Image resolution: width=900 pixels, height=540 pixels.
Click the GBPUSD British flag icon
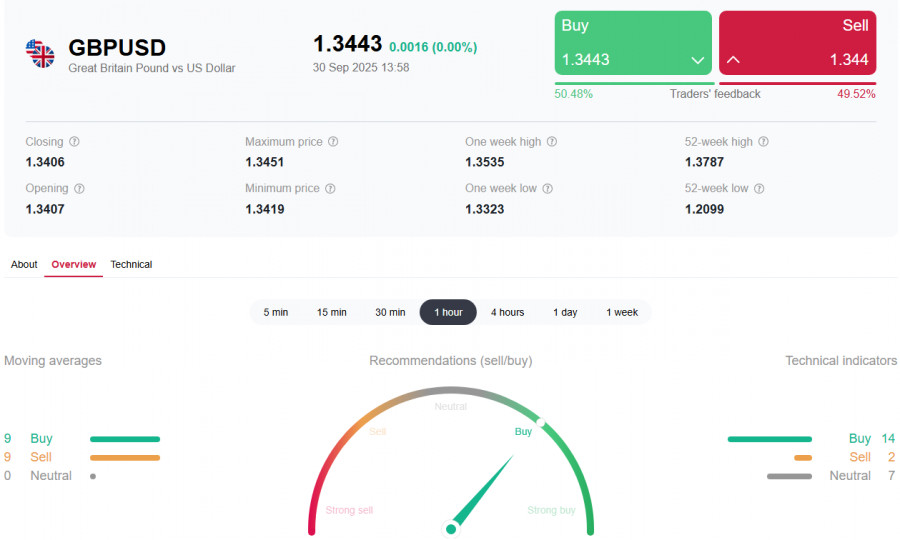pos(41,54)
